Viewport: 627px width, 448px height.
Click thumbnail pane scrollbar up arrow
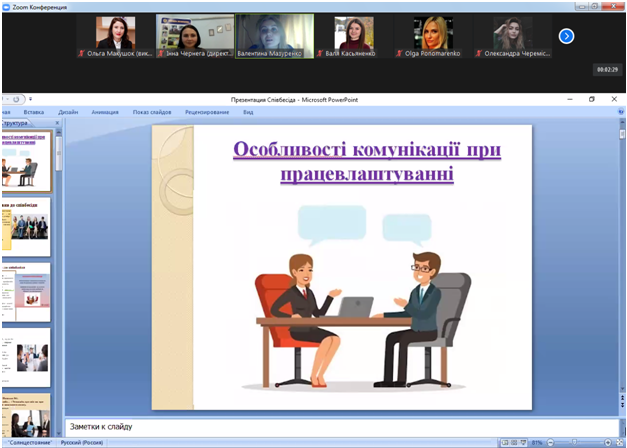click(59, 132)
